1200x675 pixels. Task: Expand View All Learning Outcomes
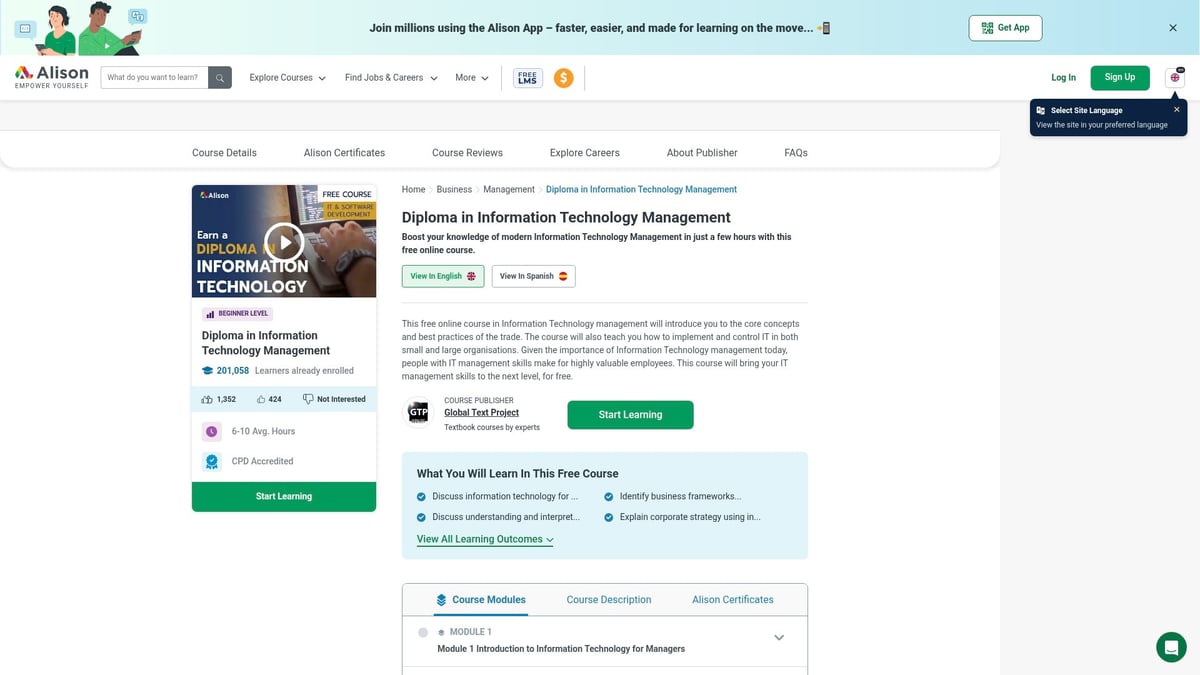(x=485, y=539)
